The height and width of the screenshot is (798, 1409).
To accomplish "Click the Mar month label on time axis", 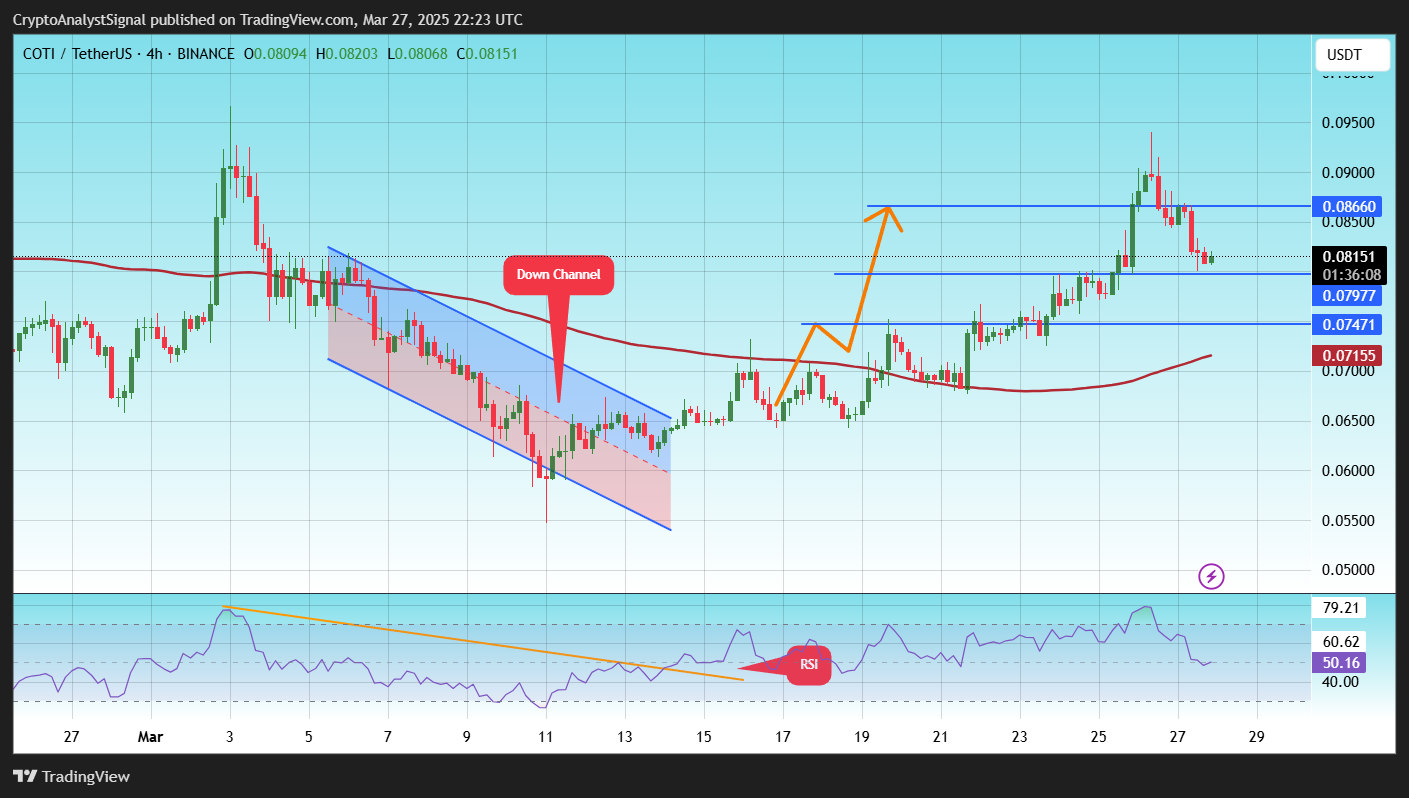I will coord(151,736).
